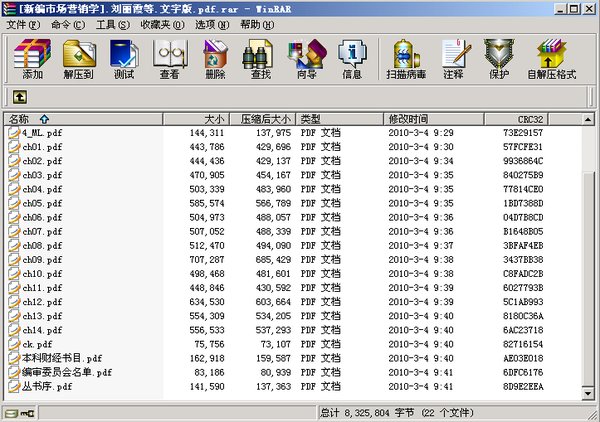Screen dimensions: 600x422
Task: Sort files by 大小 column header
Action: point(213,119)
